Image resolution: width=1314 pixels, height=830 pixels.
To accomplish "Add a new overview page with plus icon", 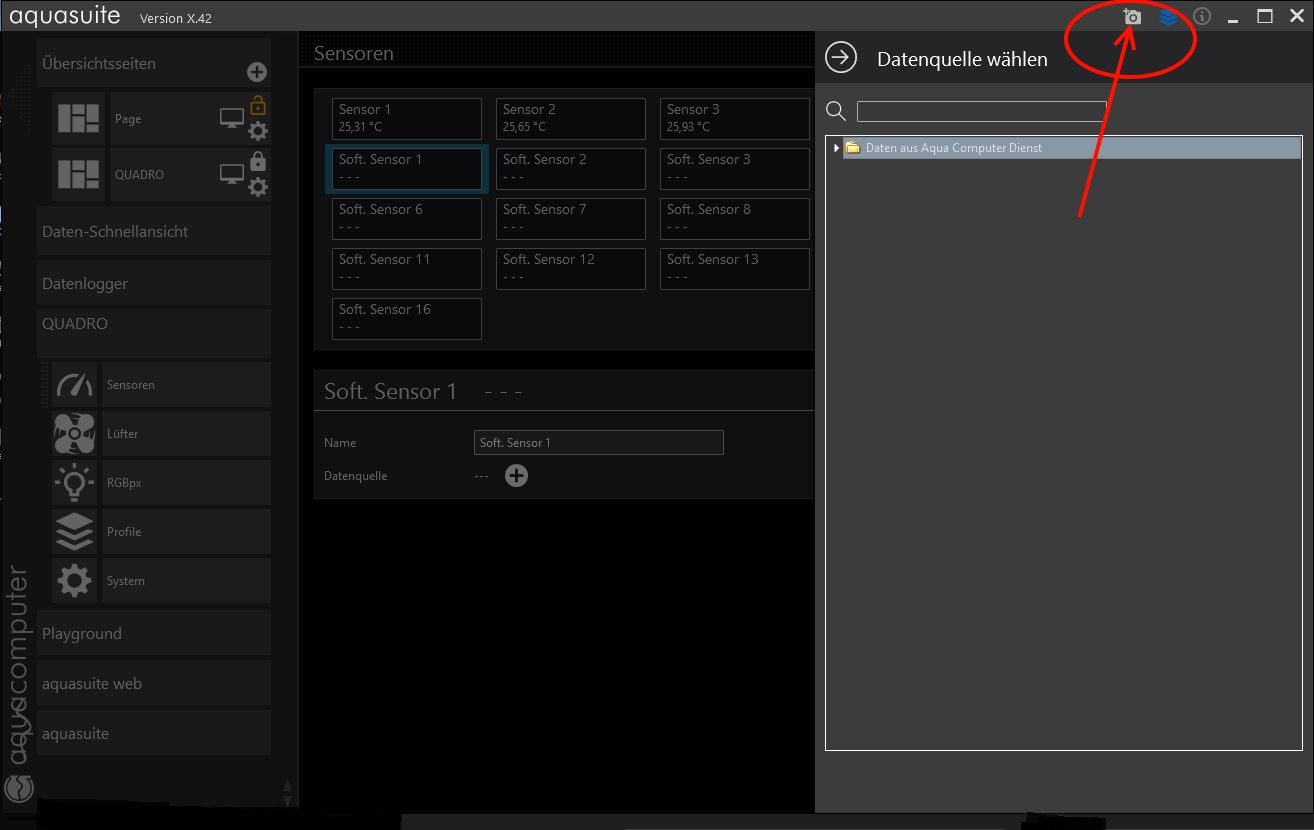I will click(257, 72).
